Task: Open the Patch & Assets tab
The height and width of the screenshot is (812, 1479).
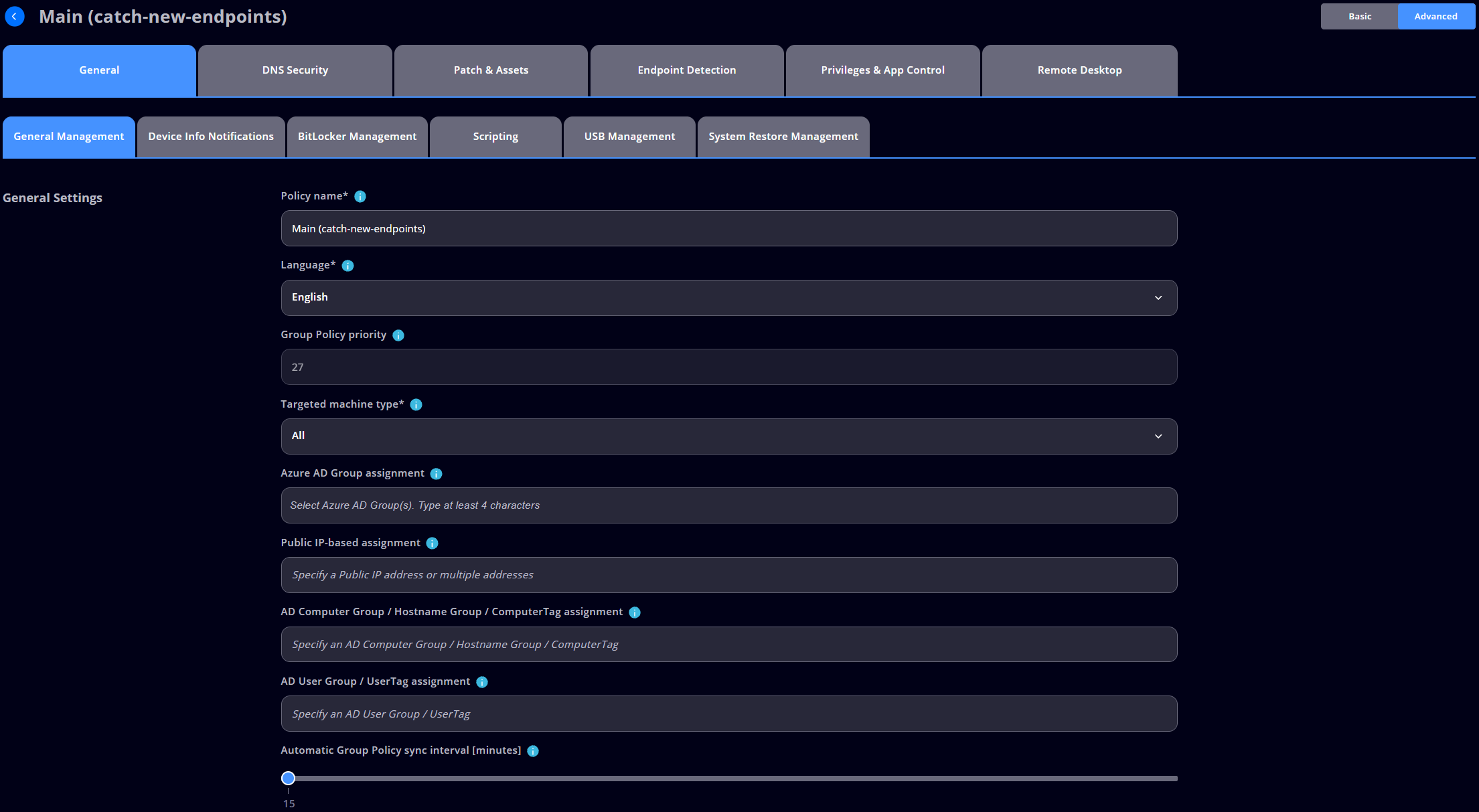Action: [491, 71]
